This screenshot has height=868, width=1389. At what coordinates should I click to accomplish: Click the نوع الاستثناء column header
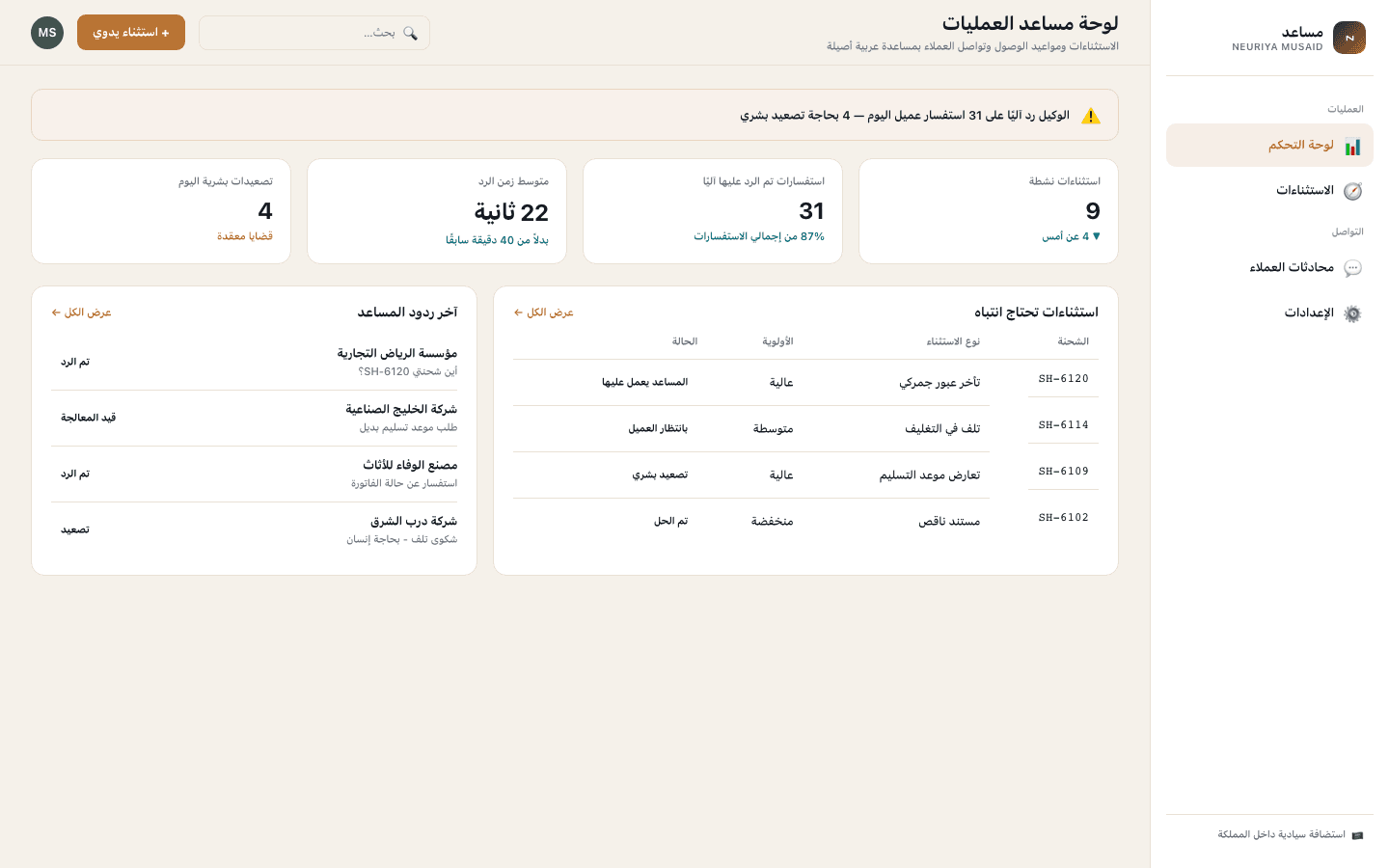pyautogui.click(x=953, y=341)
